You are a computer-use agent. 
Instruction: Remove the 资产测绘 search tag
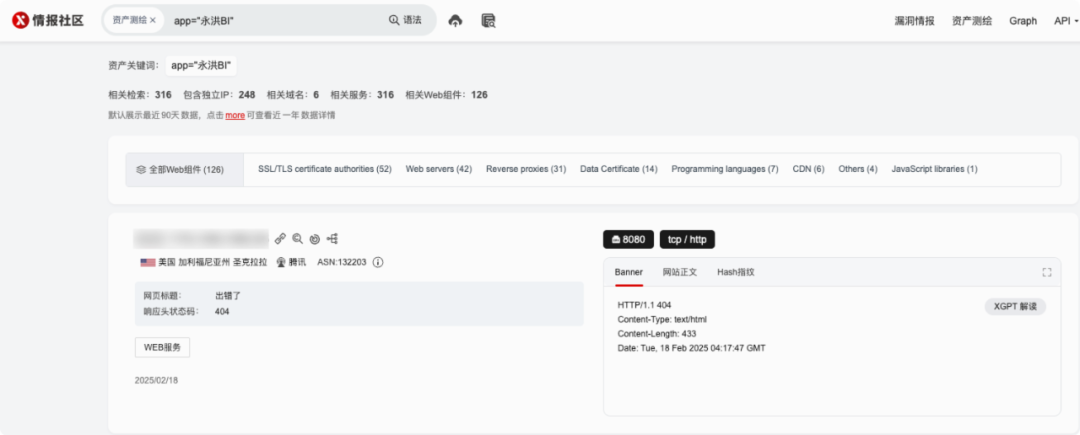pyautogui.click(x=153, y=21)
